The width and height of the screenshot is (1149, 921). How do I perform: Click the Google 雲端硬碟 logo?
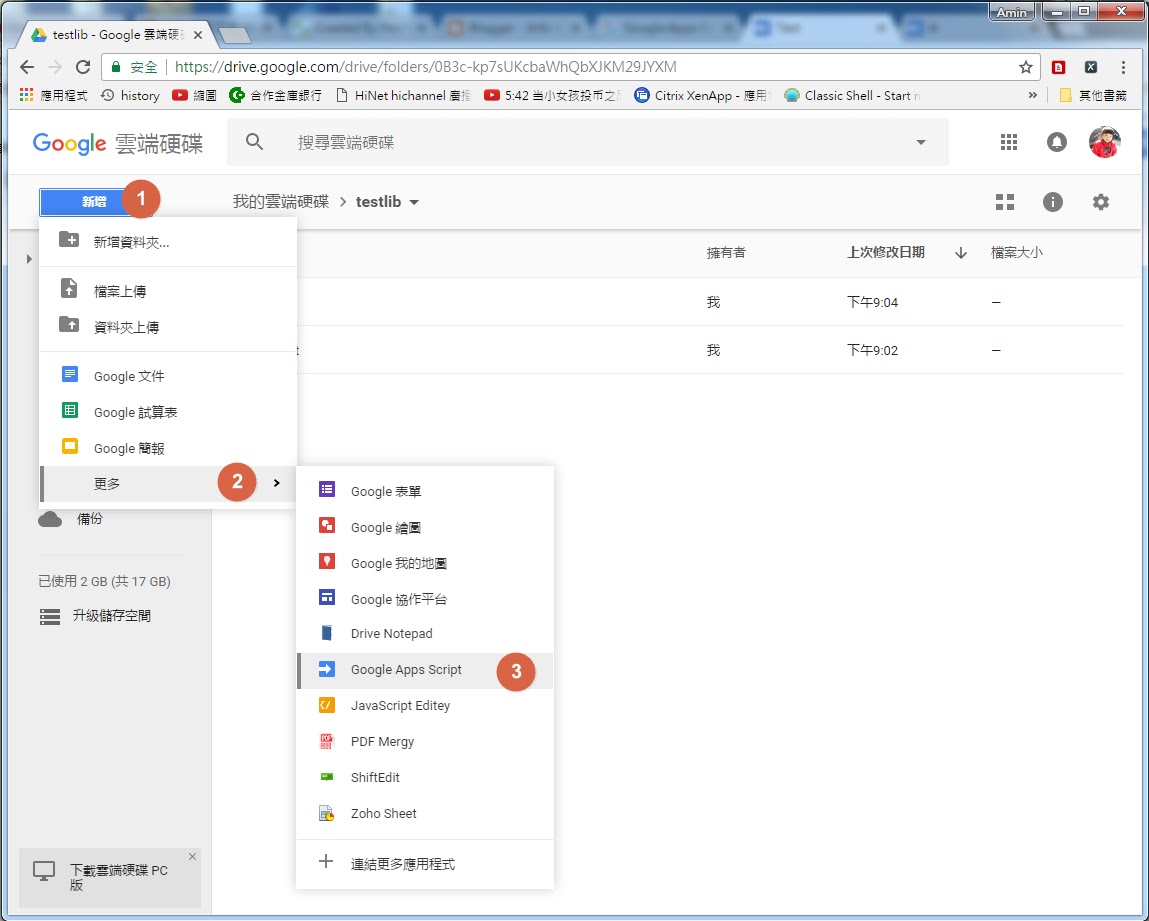118,143
